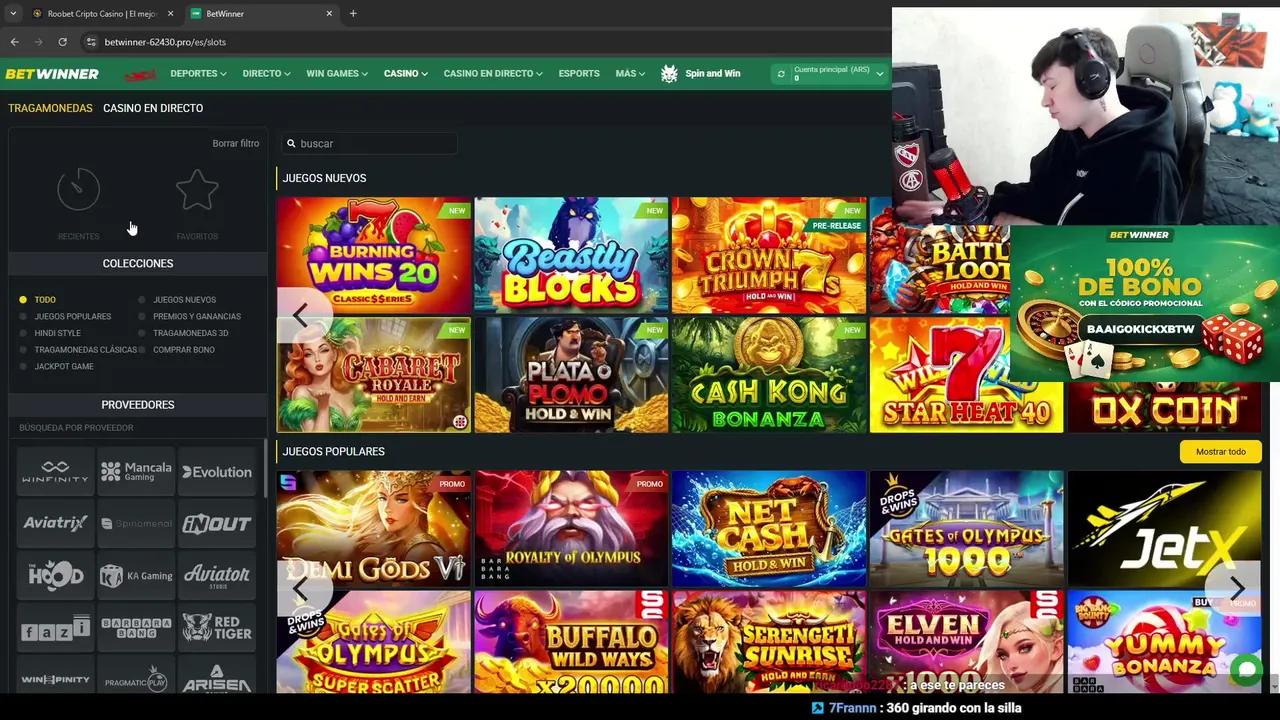The width and height of the screenshot is (1280, 720).
Task: Select the Aviator Studio provider logo
Action: (217, 575)
